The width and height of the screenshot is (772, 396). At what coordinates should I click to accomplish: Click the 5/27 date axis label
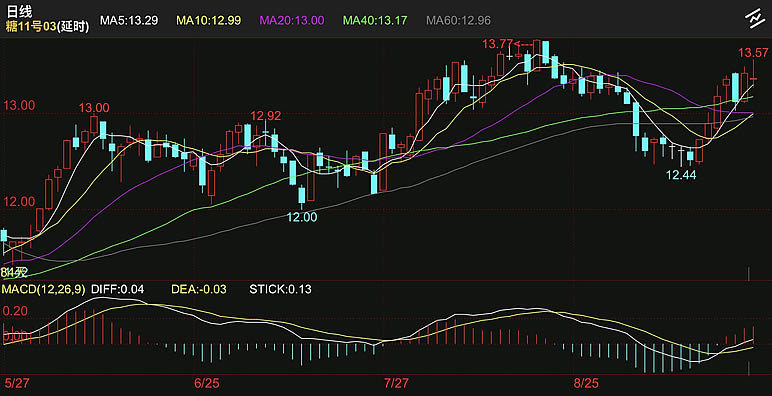pyautogui.click(x=17, y=383)
